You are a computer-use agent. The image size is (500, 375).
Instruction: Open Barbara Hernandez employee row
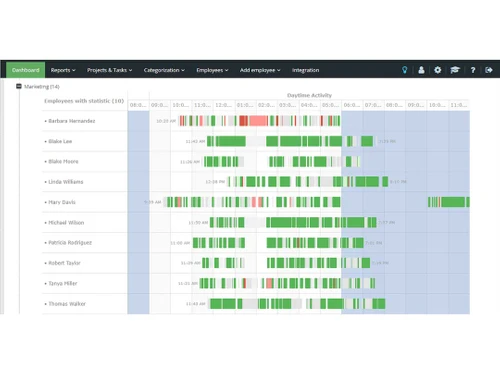(72, 121)
